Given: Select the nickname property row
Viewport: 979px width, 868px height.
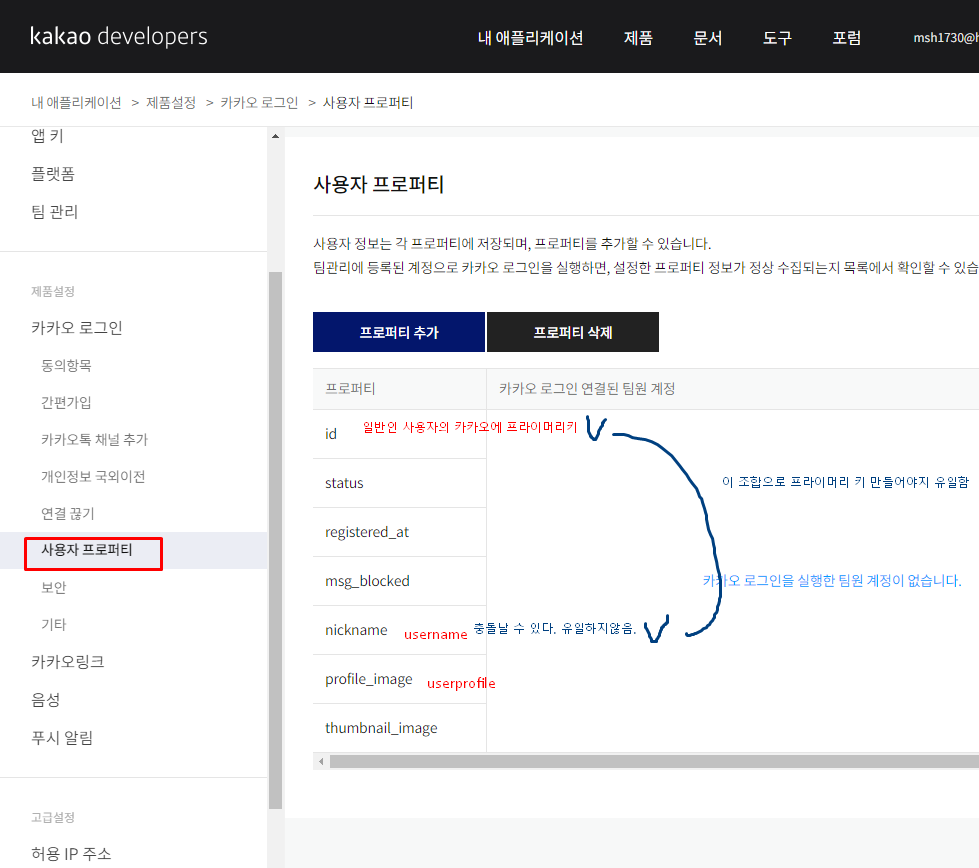Looking at the screenshot, I should 400,630.
